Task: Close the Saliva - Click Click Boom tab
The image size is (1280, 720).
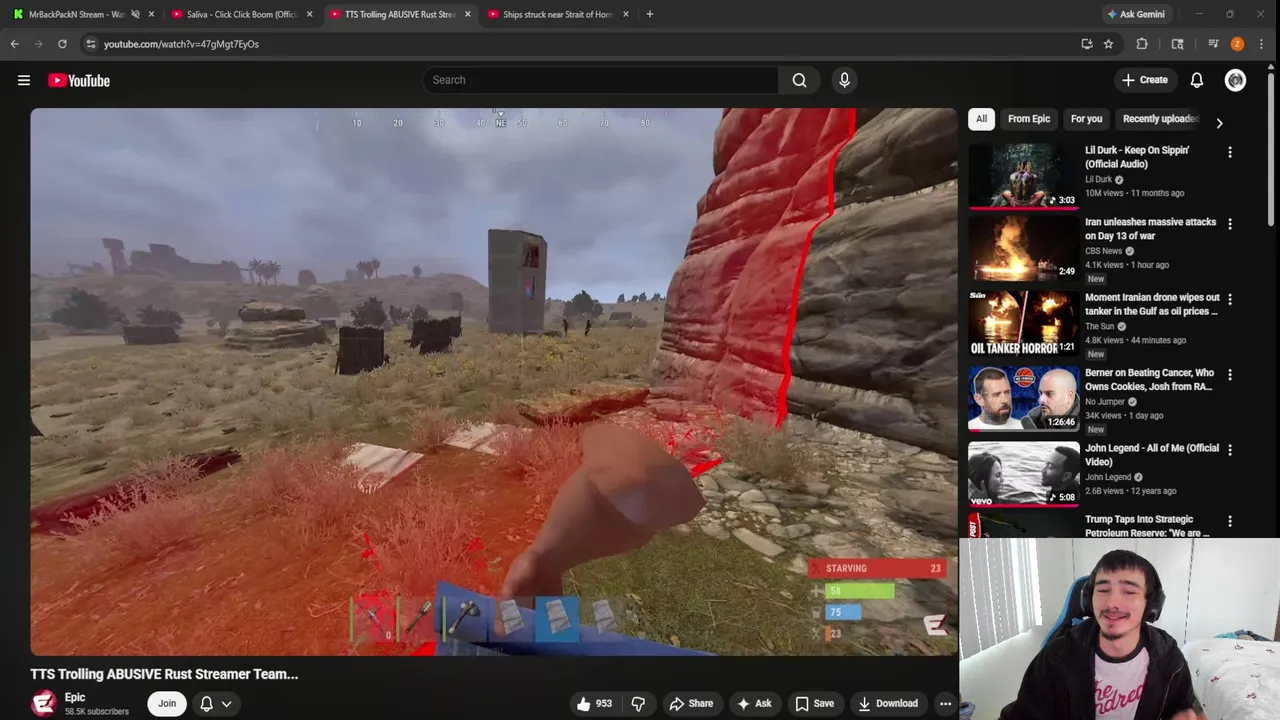Action: (309, 14)
